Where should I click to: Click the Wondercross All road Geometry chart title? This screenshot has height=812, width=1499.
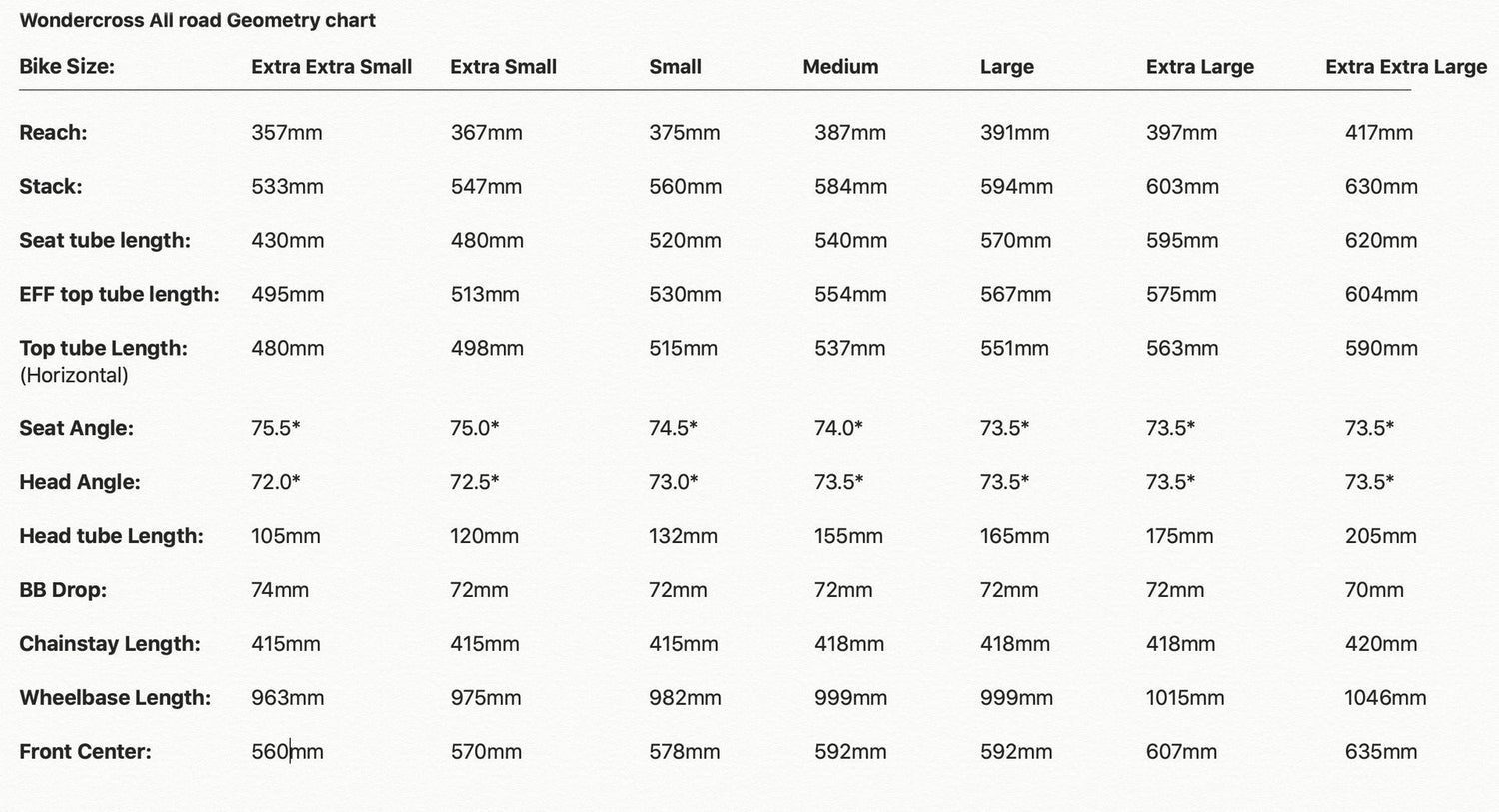[x=197, y=20]
